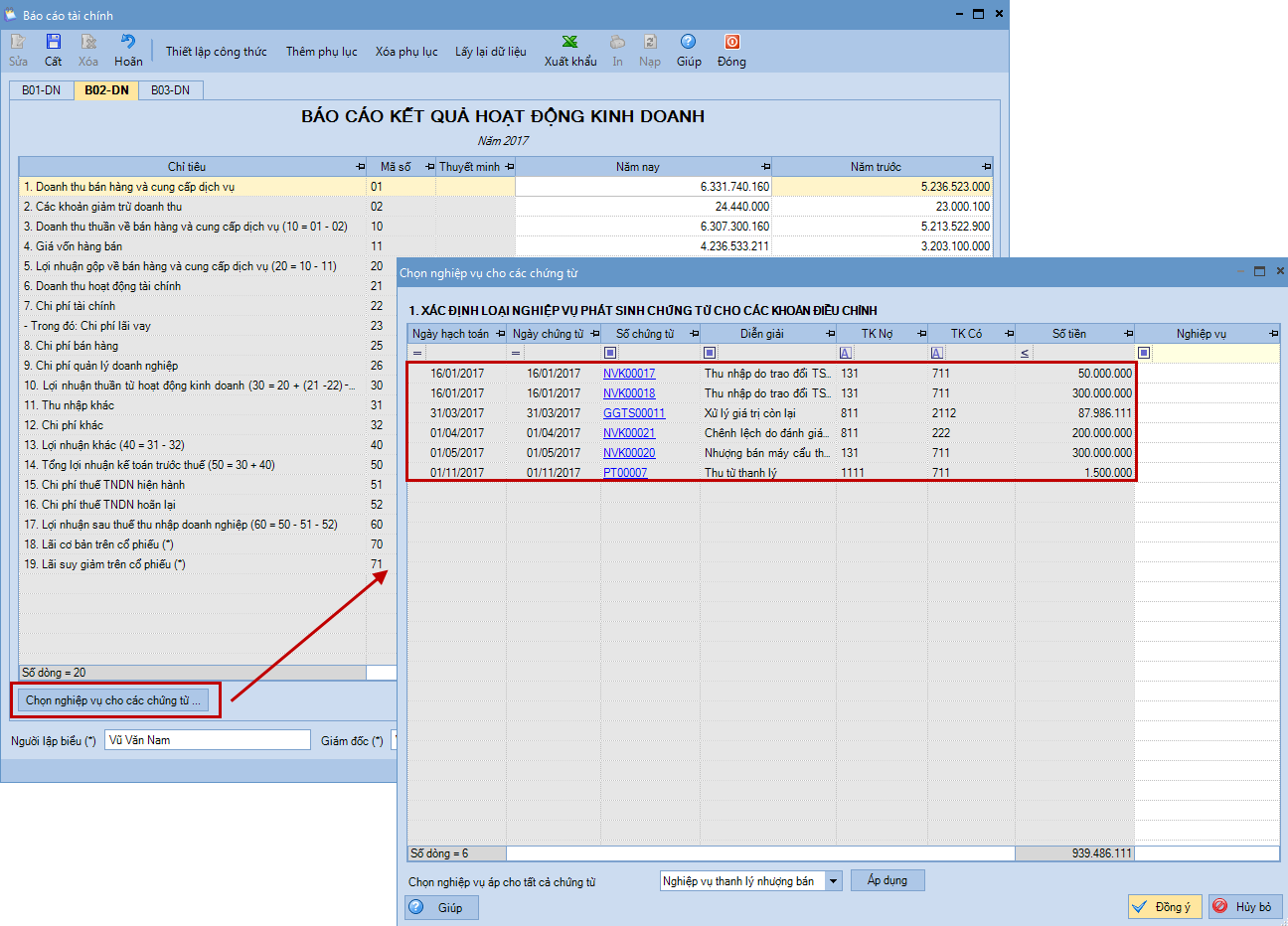The image size is (1288, 926).
Task: Click the Đóng close icon in toolbar
Action: click(x=731, y=42)
